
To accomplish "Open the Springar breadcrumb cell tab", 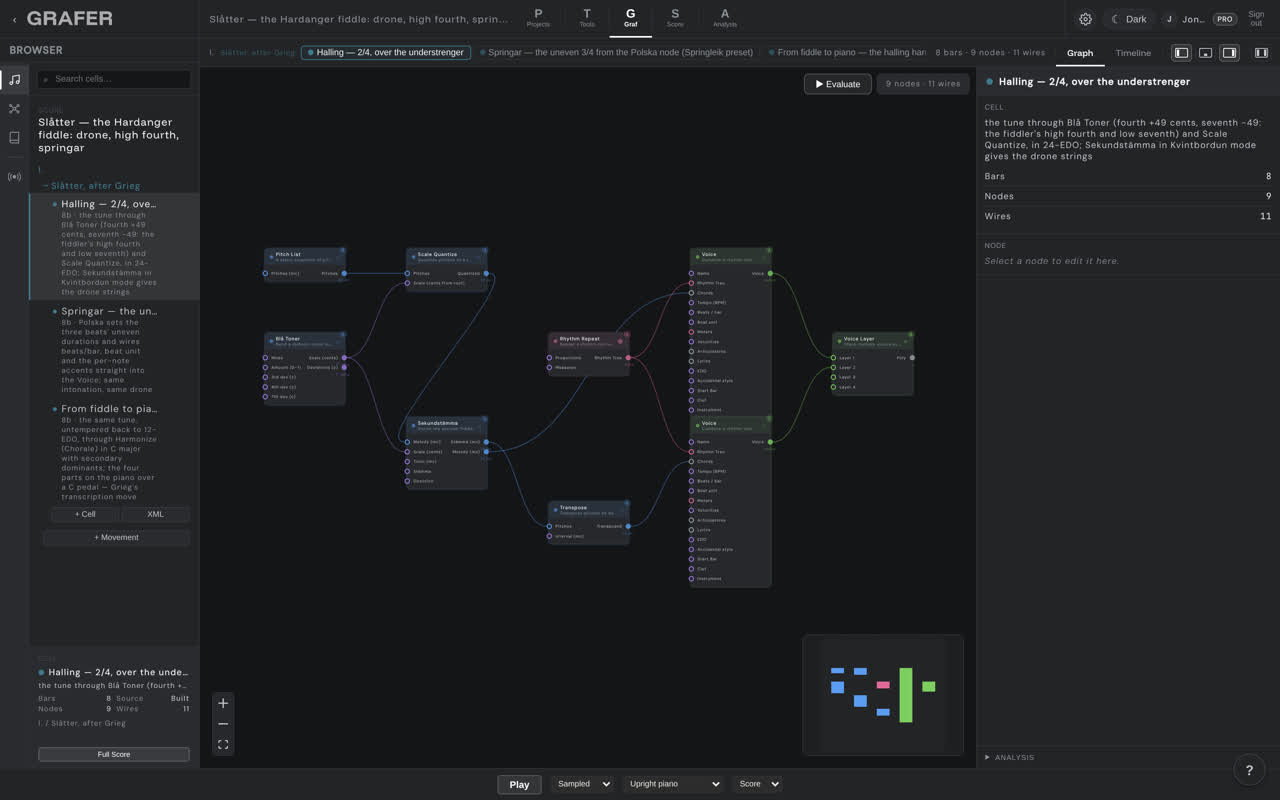I will pos(617,52).
